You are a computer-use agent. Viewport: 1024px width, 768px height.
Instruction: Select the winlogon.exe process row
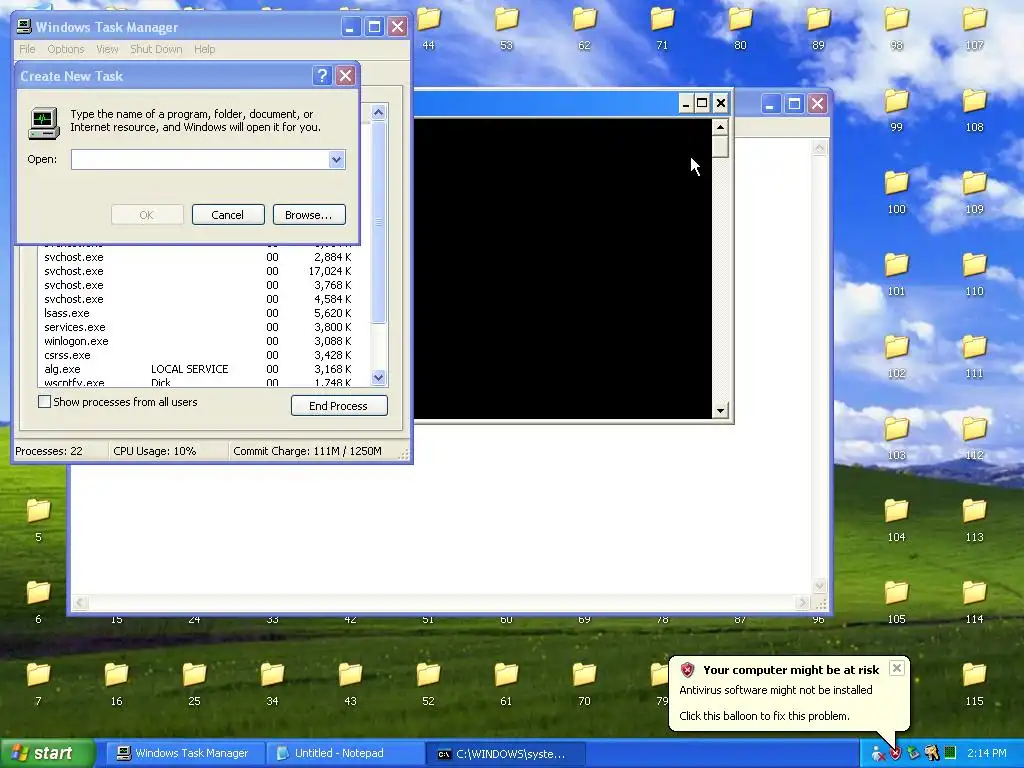pyautogui.click(x=204, y=341)
